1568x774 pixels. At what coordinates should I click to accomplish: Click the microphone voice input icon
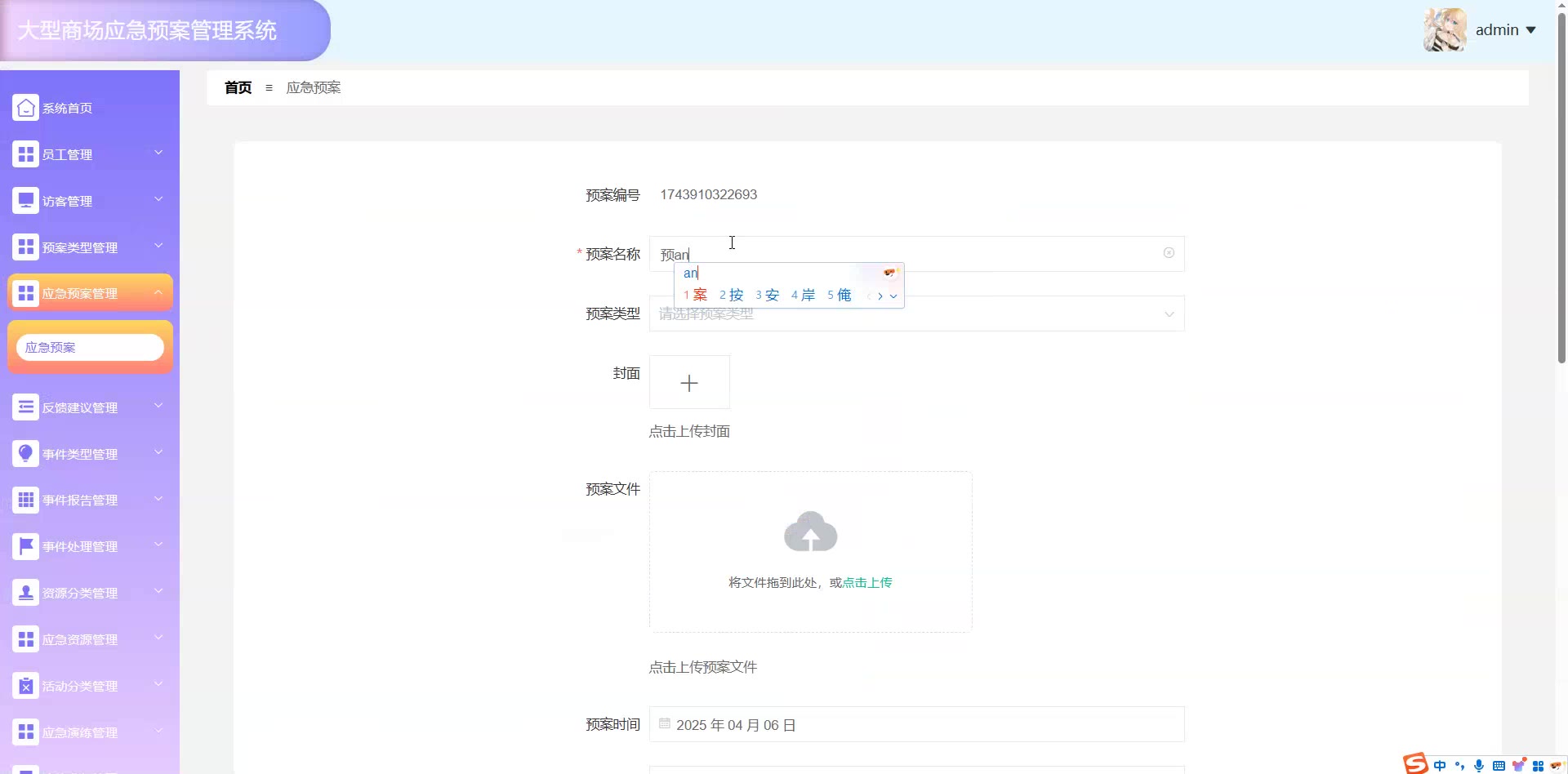[x=1479, y=766]
